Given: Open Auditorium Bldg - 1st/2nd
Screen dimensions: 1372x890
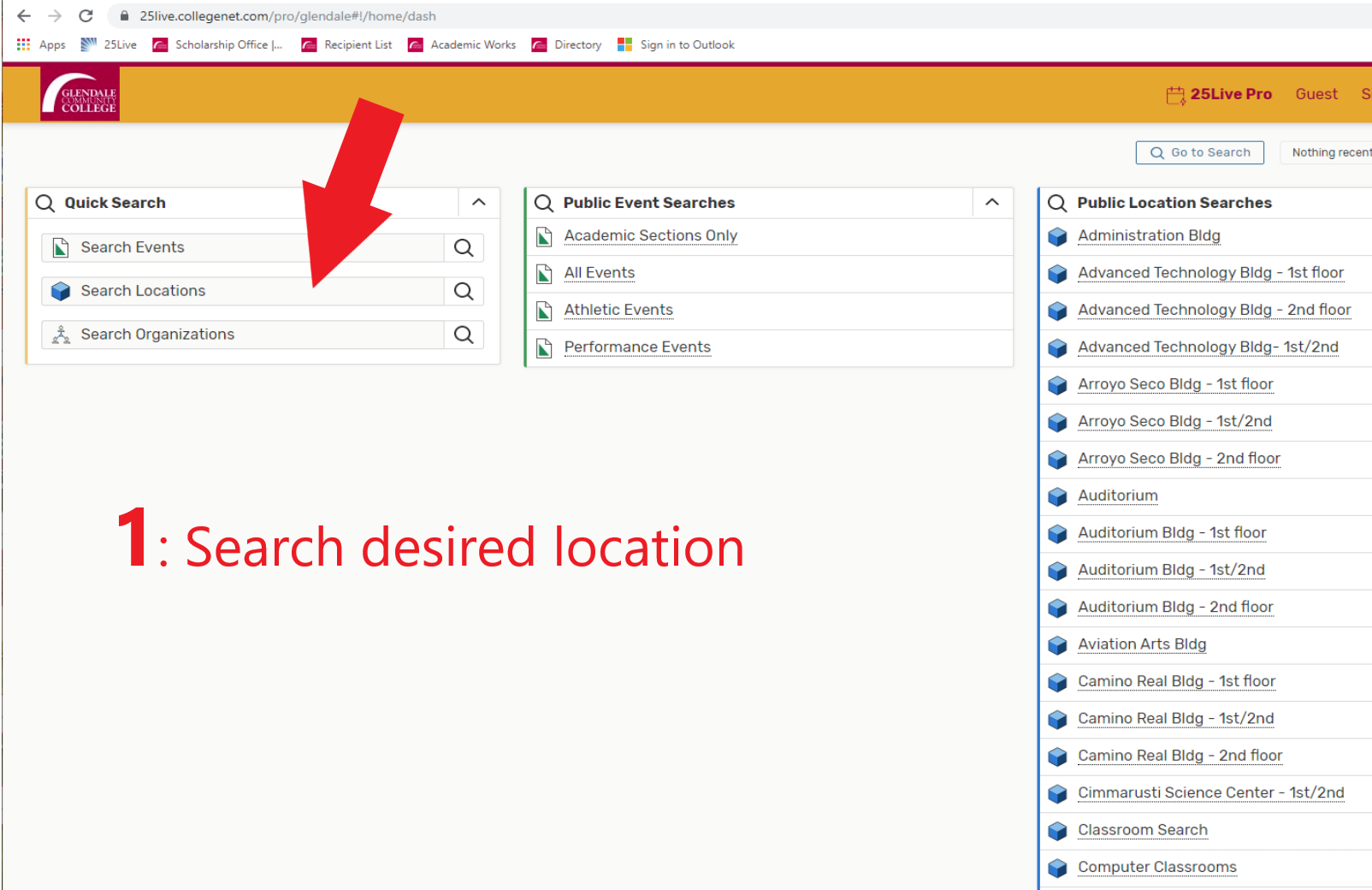Looking at the screenshot, I should [1171, 570].
